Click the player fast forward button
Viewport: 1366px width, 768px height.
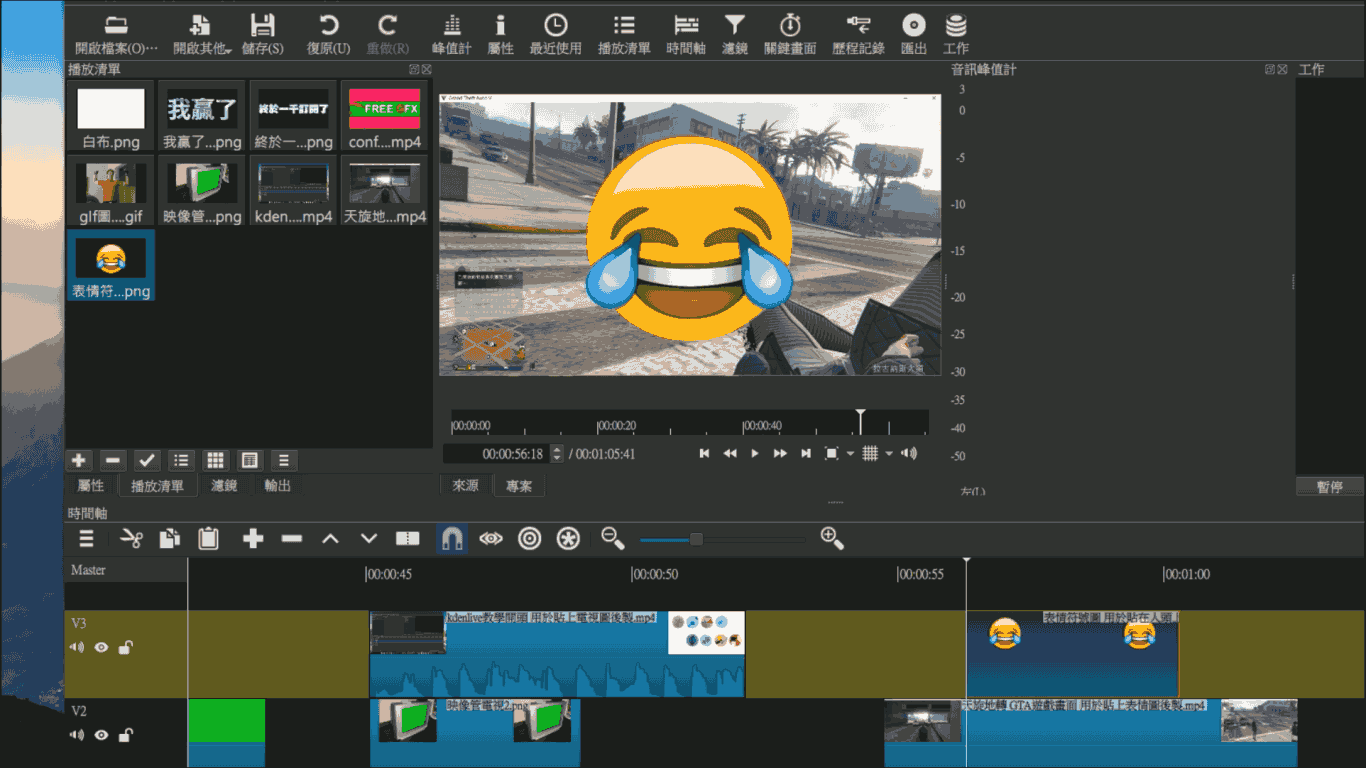(x=780, y=453)
